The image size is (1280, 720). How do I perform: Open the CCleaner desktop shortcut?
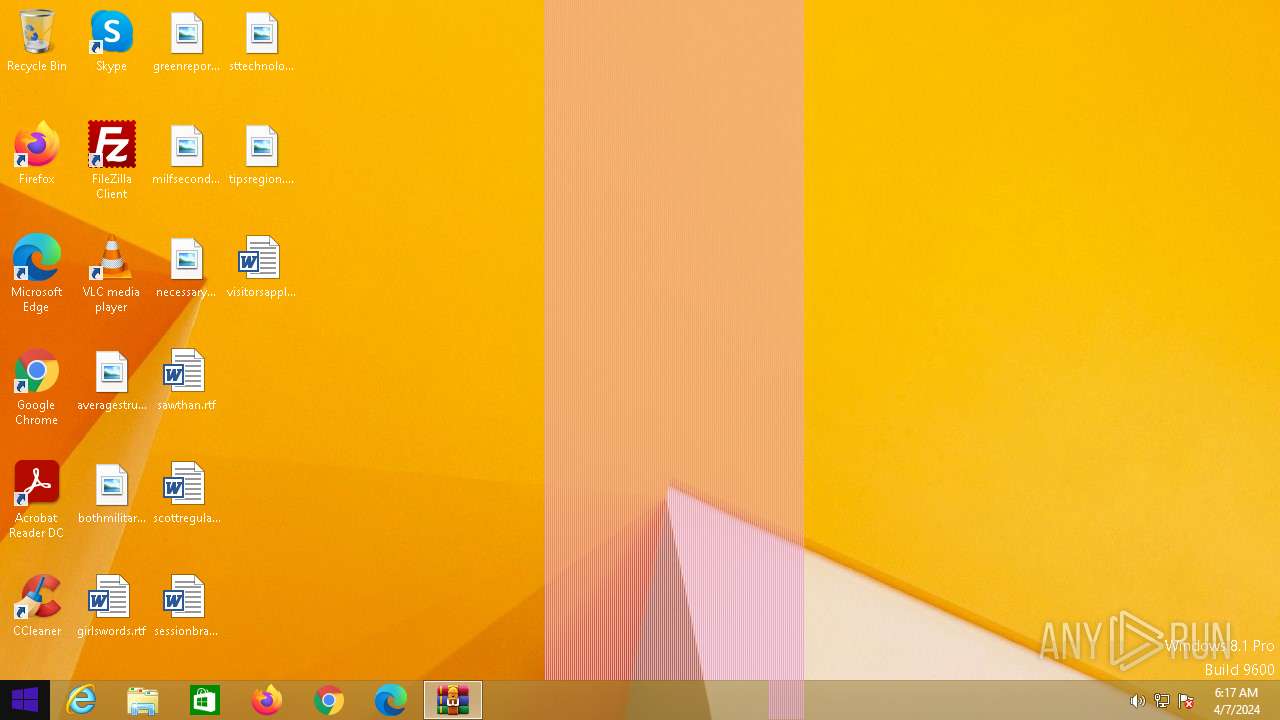[37, 606]
